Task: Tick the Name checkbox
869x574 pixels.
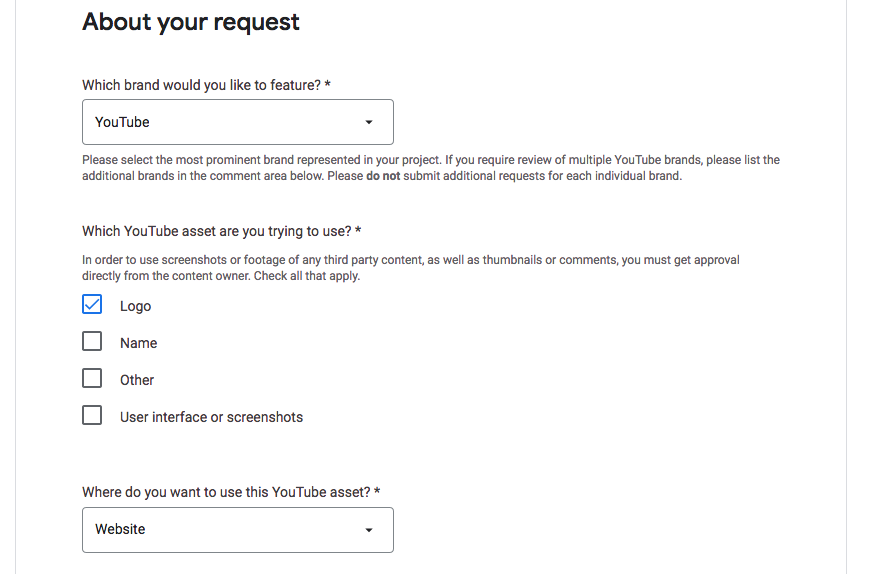Action: 92,341
